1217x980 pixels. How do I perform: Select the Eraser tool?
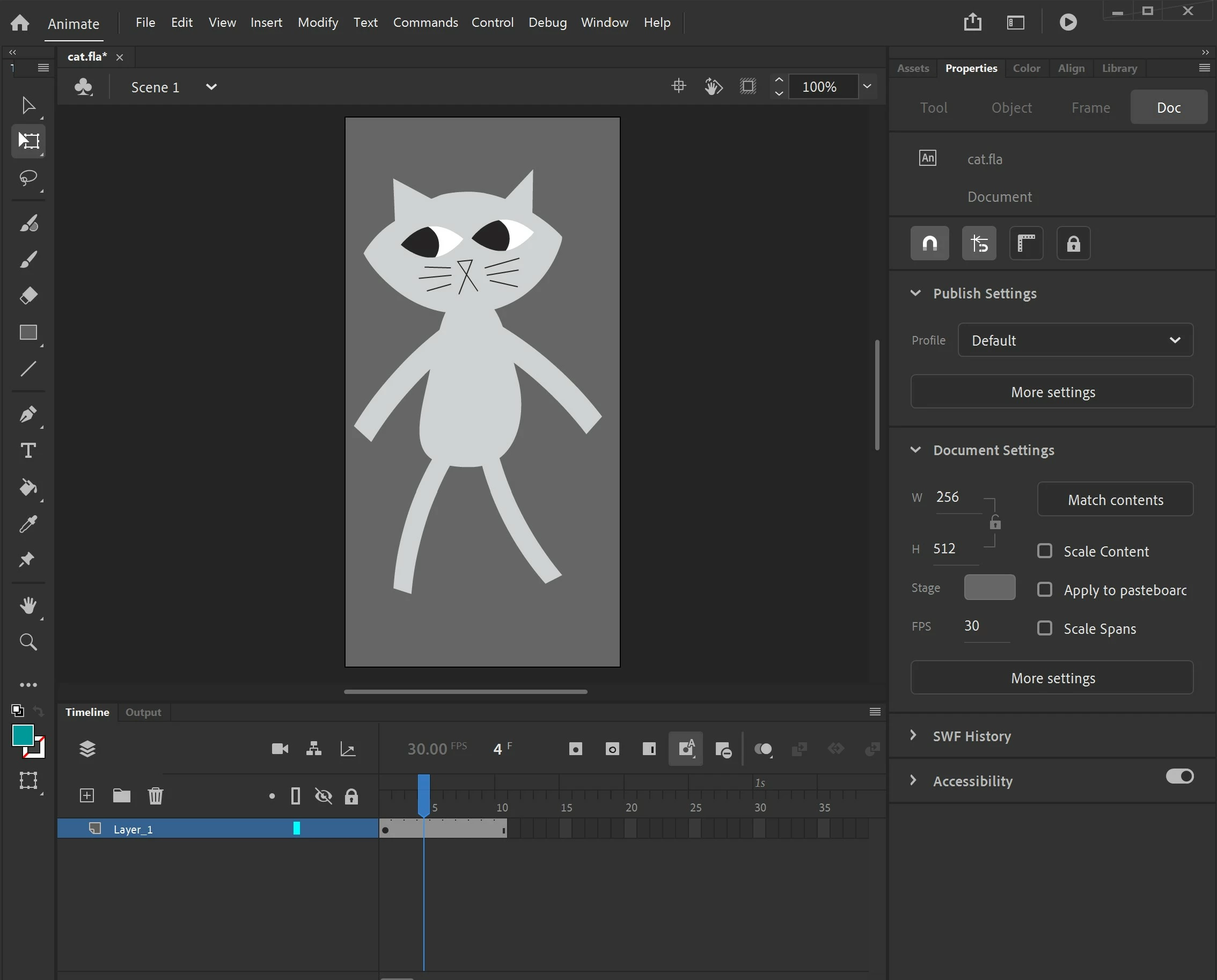(28, 296)
